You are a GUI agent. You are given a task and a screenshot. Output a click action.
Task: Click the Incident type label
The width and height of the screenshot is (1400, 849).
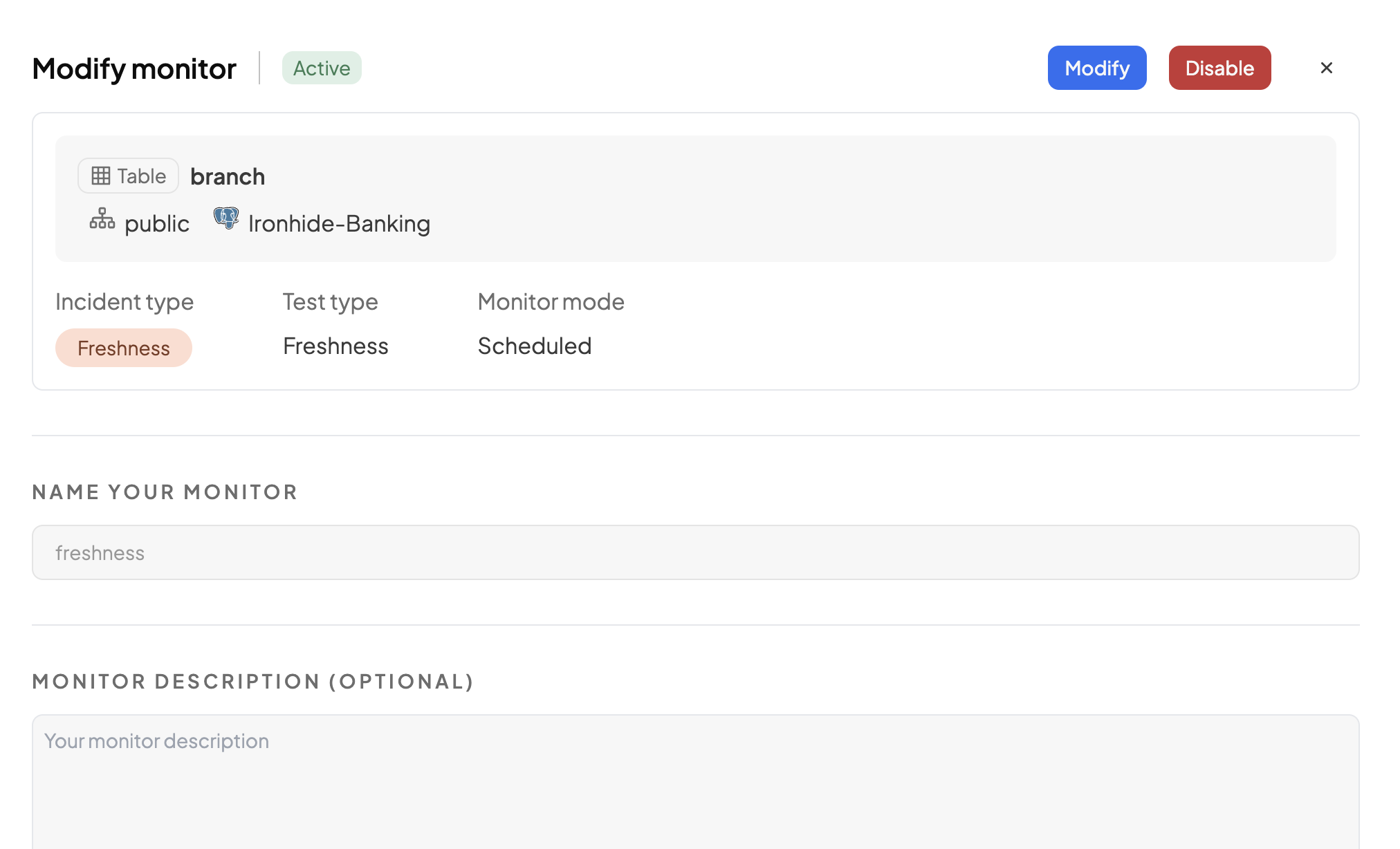tap(125, 301)
